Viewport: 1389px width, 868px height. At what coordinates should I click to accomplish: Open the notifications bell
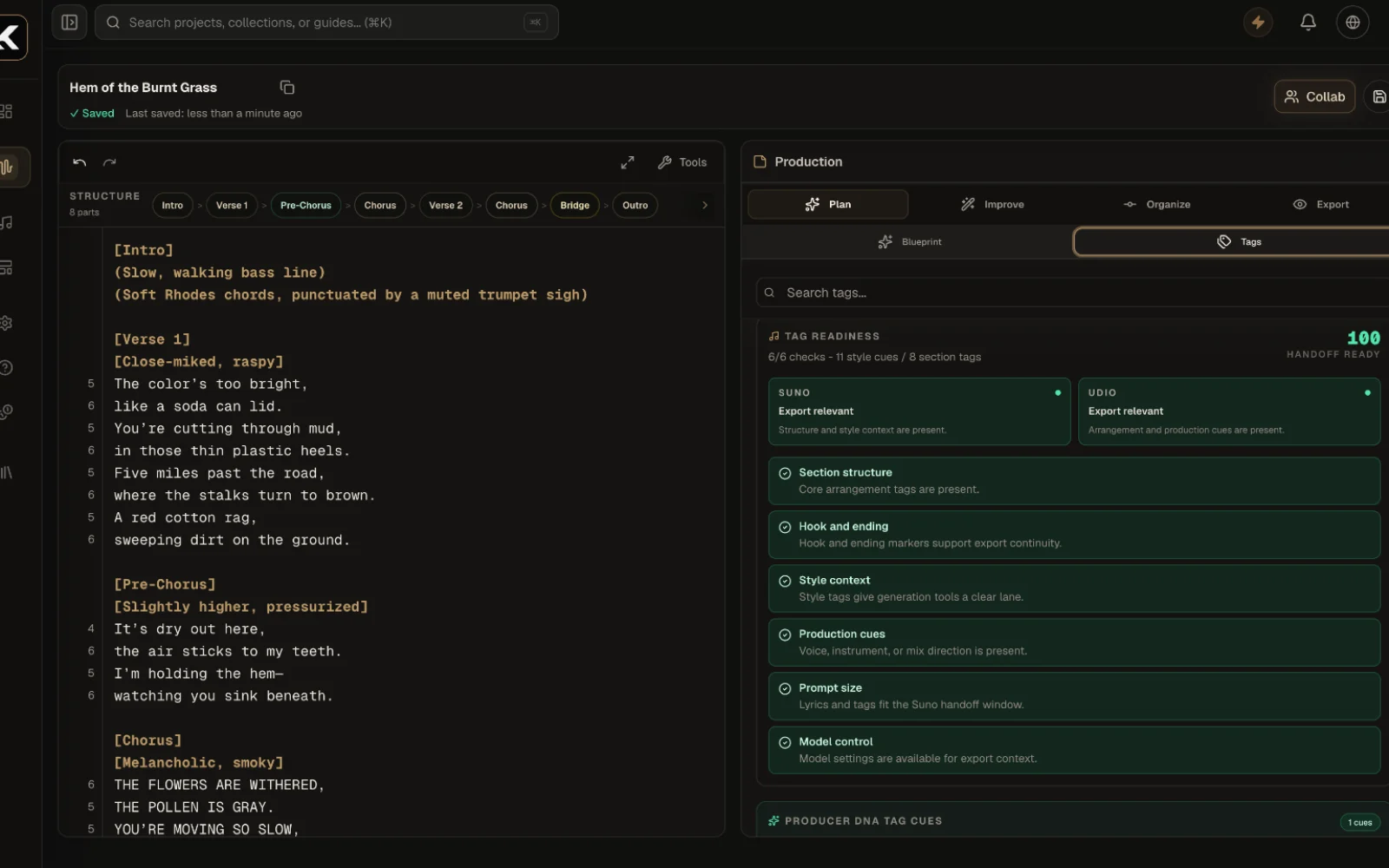click(x=1307, y=23)
